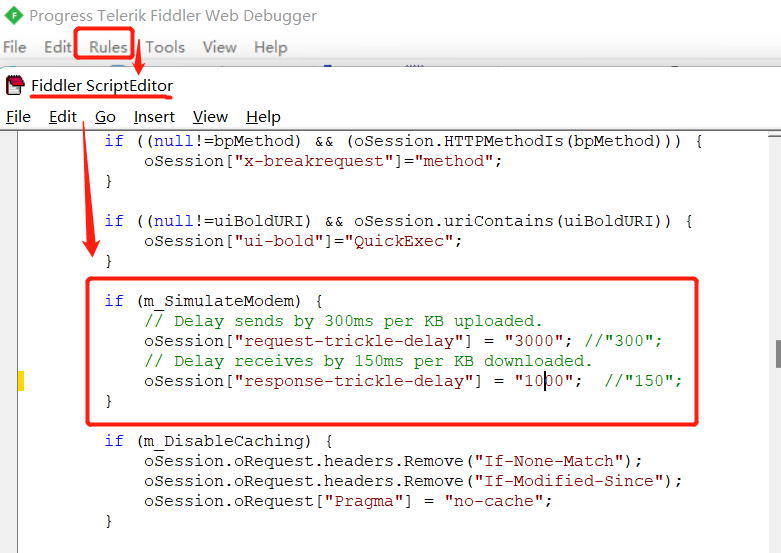
Task: Click the "no-cache" string value
Action: coord(493,501)
